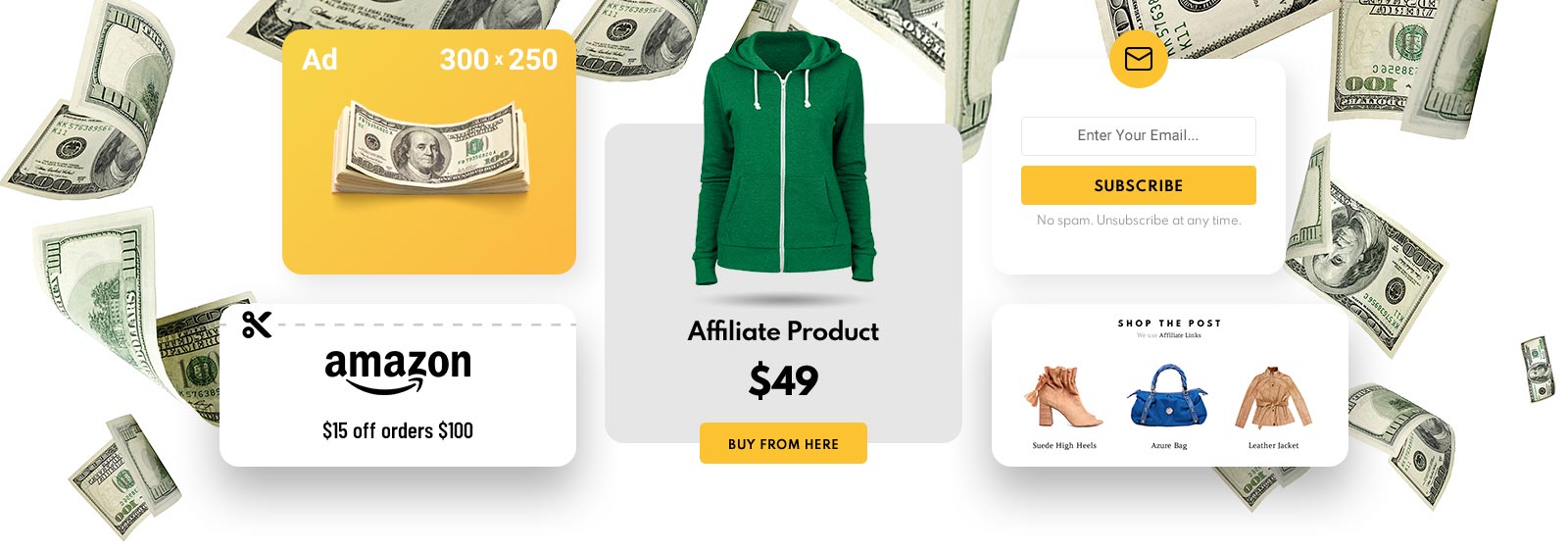Click the Suede High Heels label
This screenshot has width=1568, height=550.
(x=1064, y=445)
